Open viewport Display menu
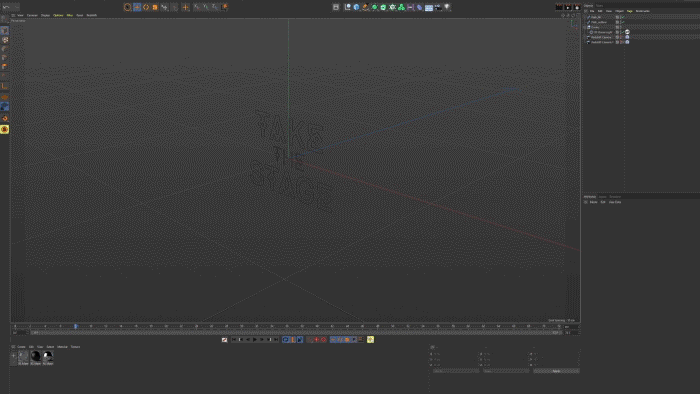The height and width of the screenshot is (394, 700). [x=46, y=15]
